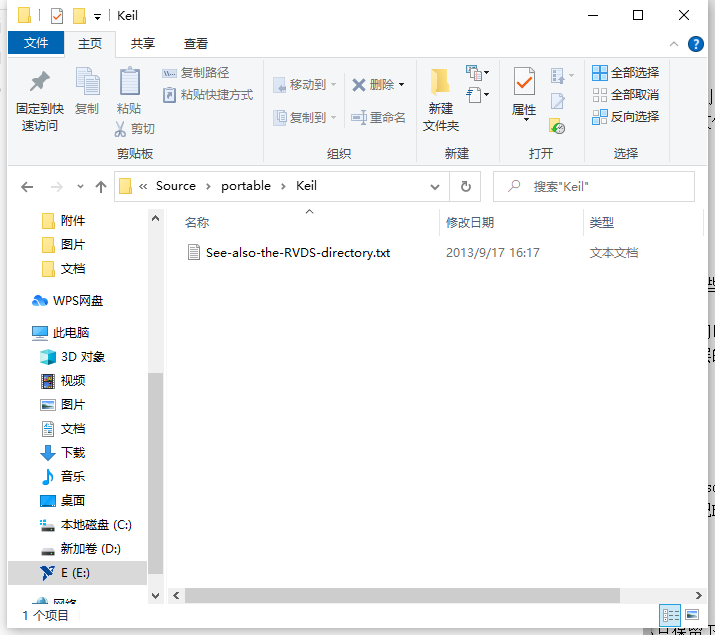The width and height of the screenshot is (715, 635).
Task: Pin to Quick Access (固定到快速访问)
Action: (x=40, y=101)
